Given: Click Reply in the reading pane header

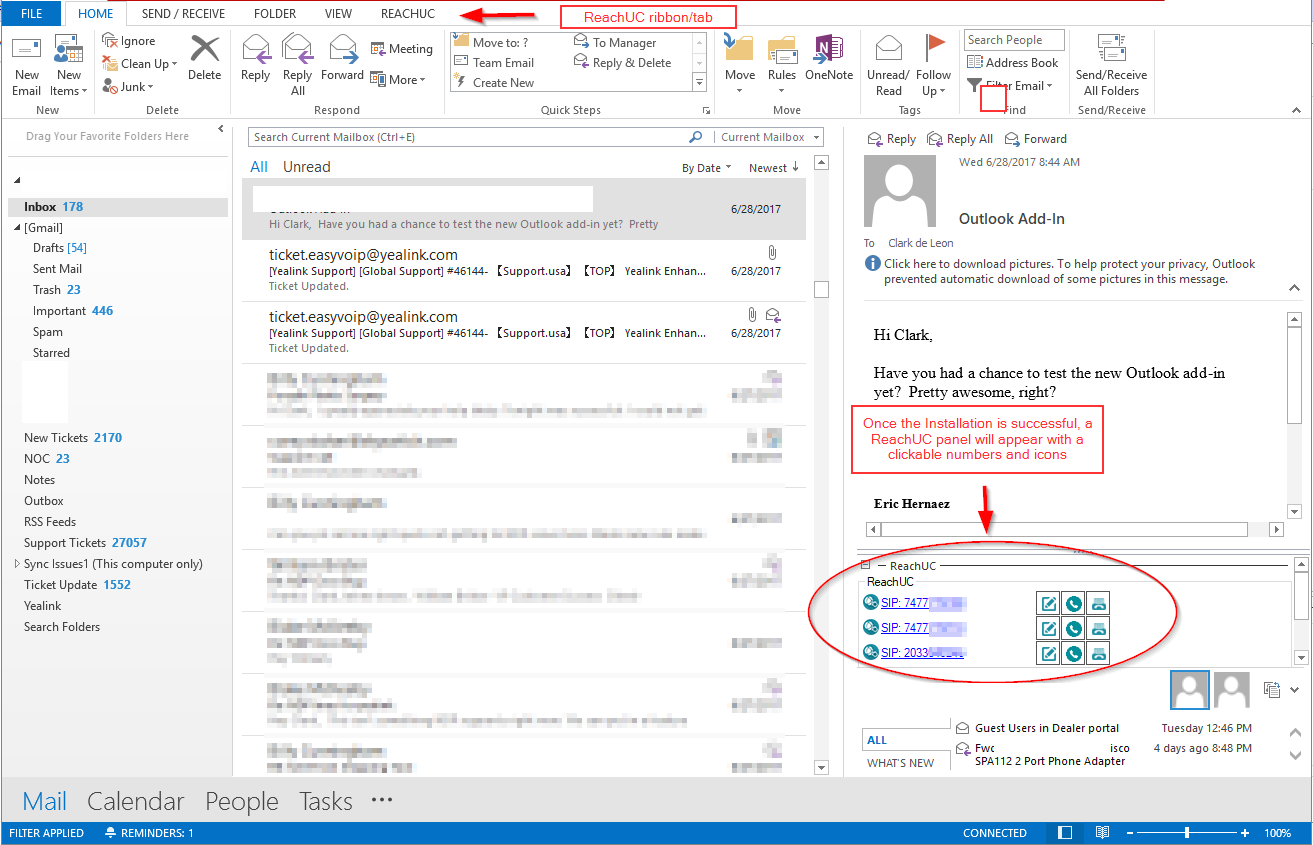Looking at the screenshot, I should [891, 139].
